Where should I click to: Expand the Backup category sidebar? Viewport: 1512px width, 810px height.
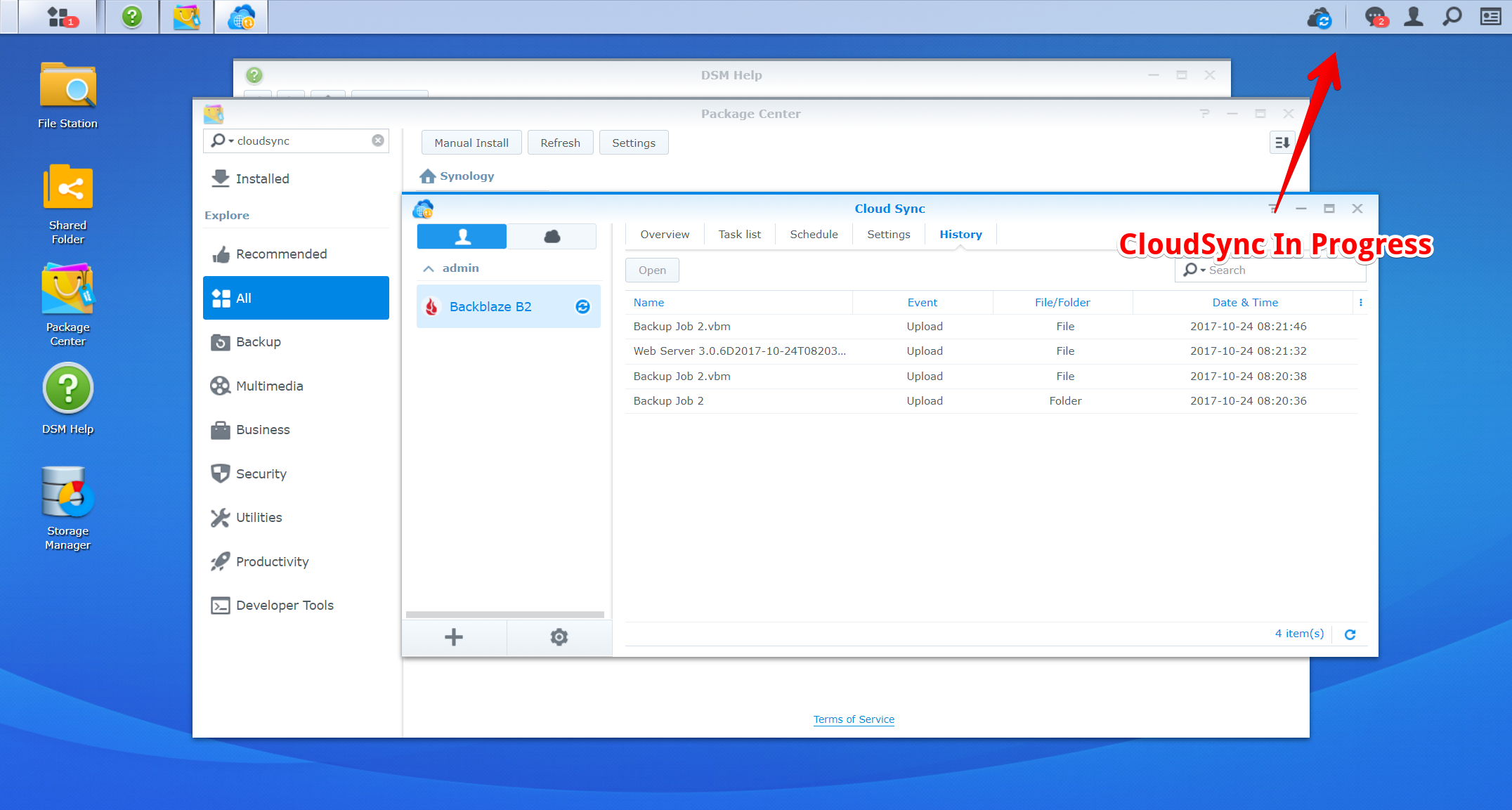[258, 342]
